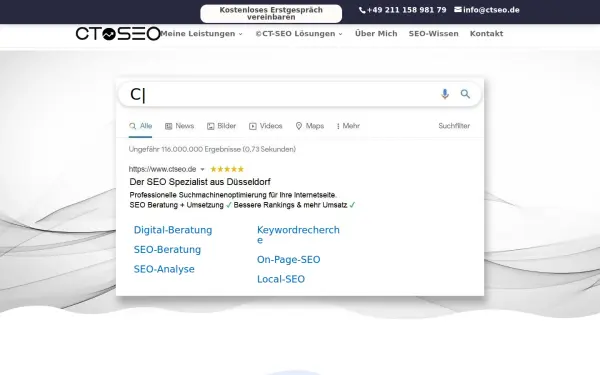Click the microphone voice search icon
This screenshot has height=375, width=600.
[x=445, y=94]
